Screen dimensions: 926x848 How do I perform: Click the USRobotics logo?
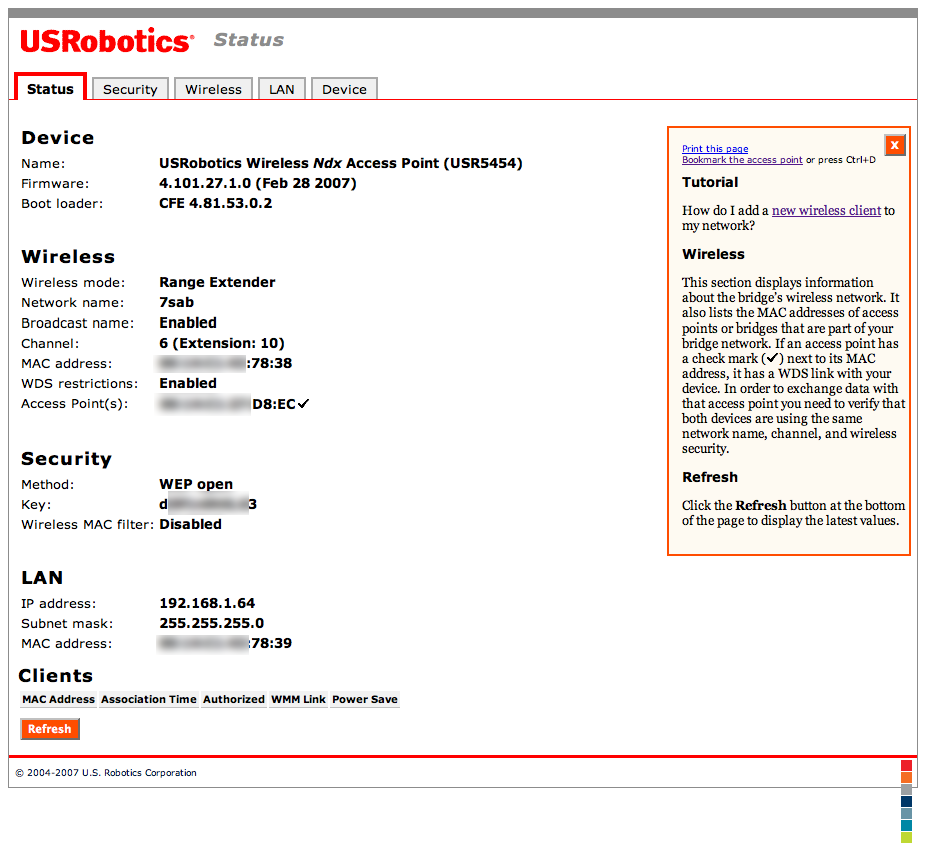(x=107, y=41)
